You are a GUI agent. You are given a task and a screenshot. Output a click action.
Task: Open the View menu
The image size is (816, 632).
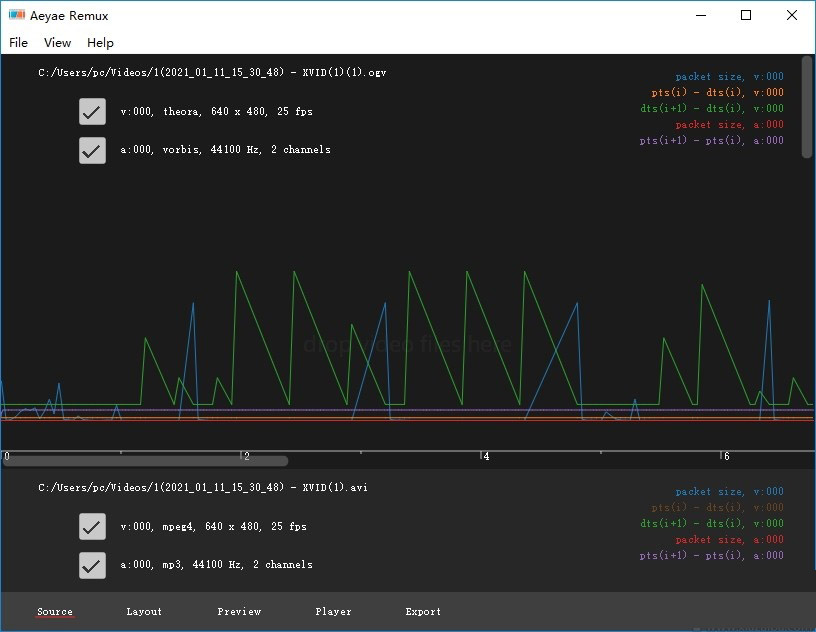(x=58, y=43)
